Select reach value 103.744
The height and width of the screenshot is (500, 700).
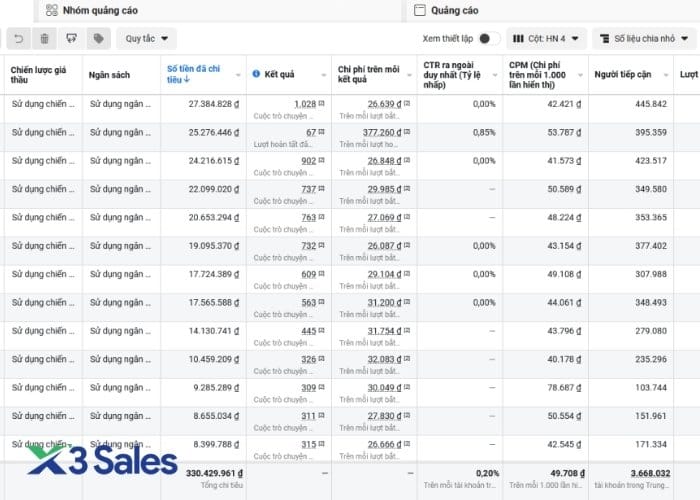click(x=651, y=388)
